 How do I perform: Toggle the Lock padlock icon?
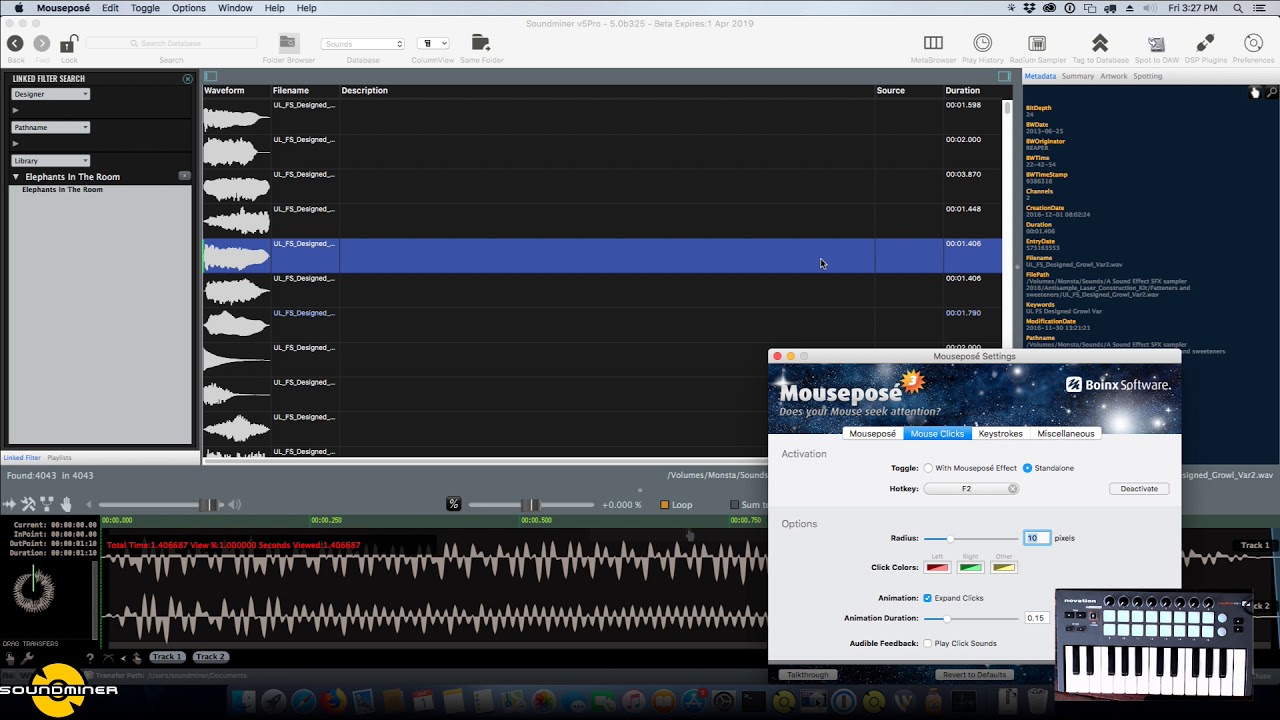click(68, 44)
